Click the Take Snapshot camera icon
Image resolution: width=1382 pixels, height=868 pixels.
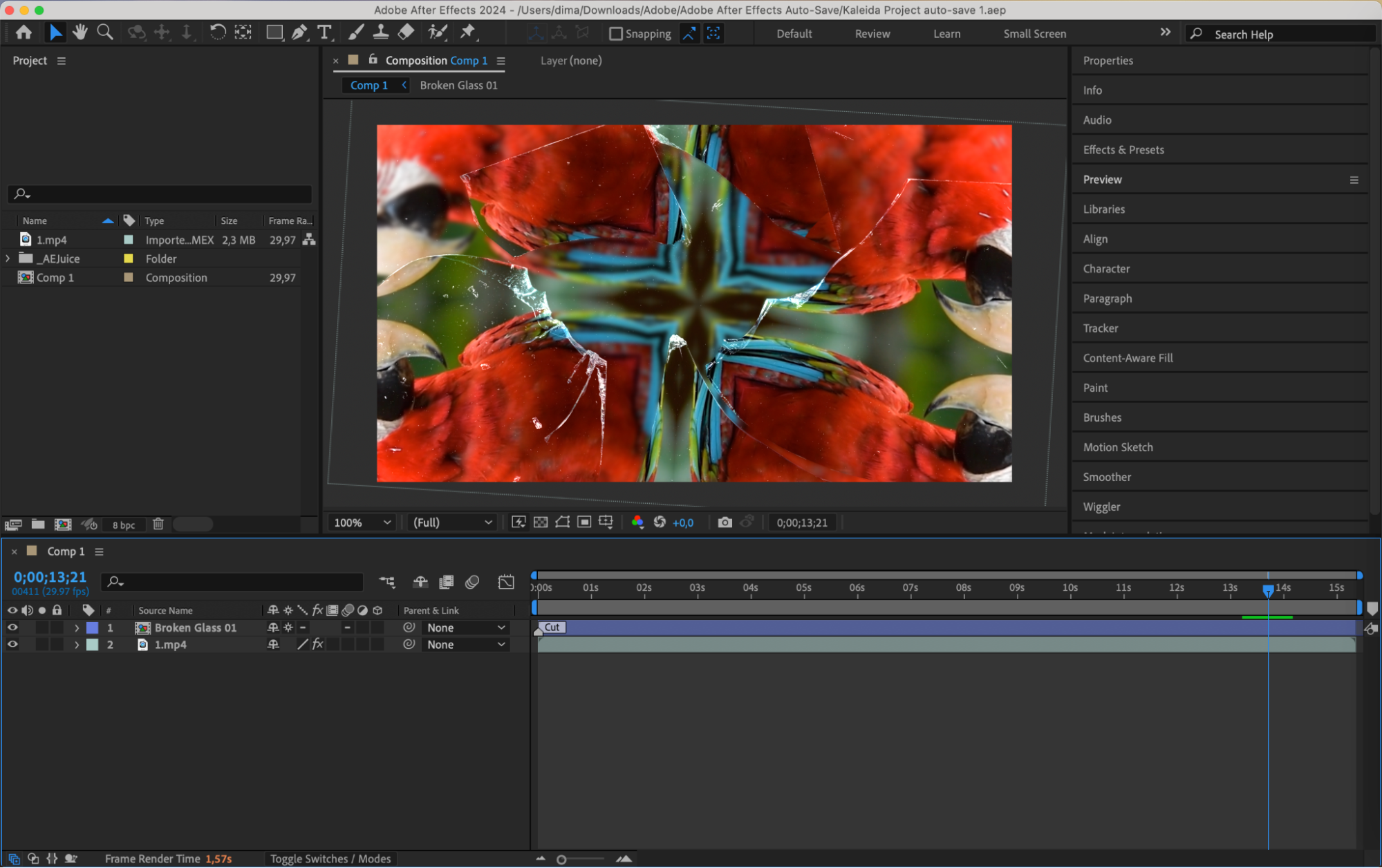click(724, 522)
